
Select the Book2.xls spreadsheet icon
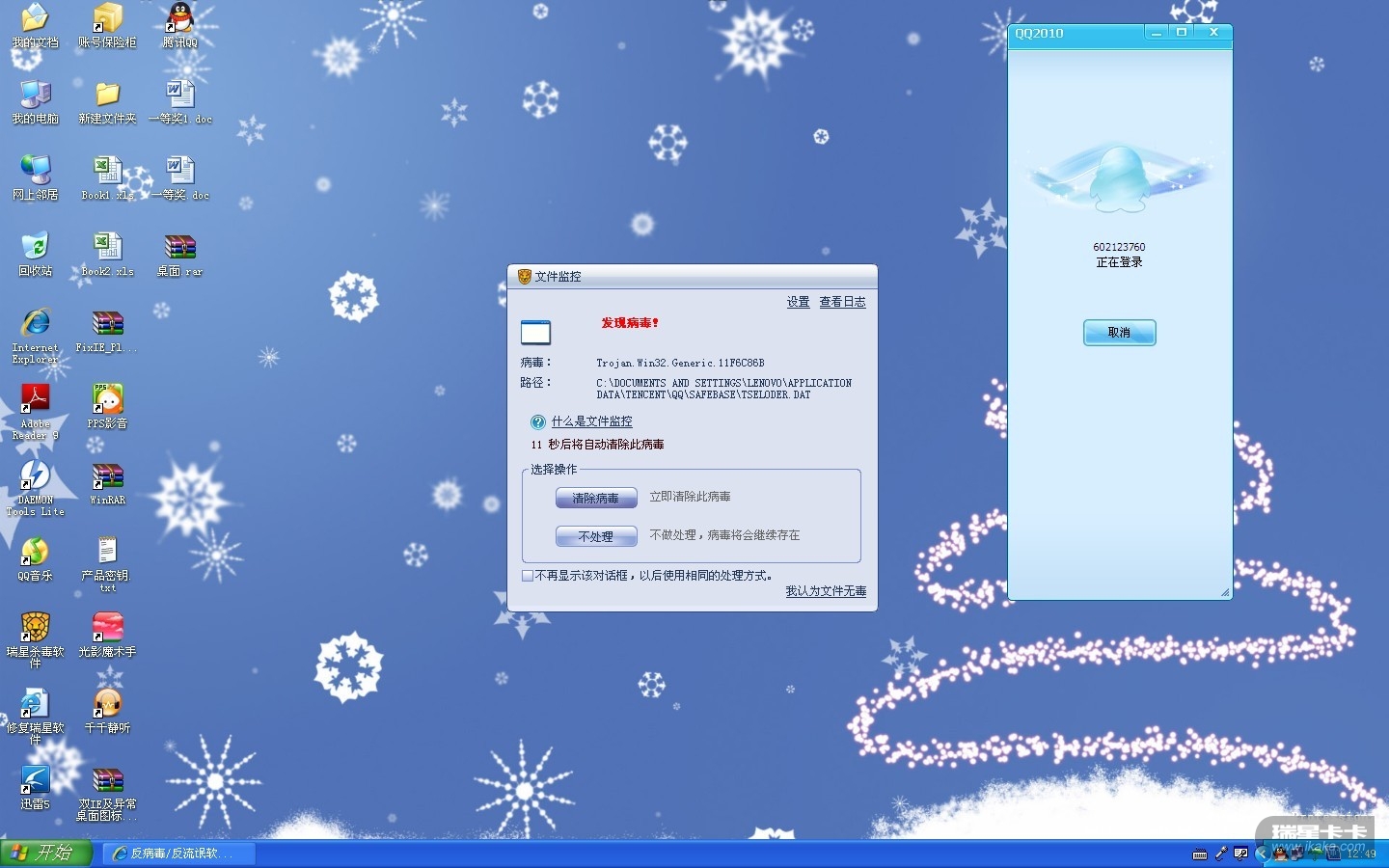click(107, 255)
